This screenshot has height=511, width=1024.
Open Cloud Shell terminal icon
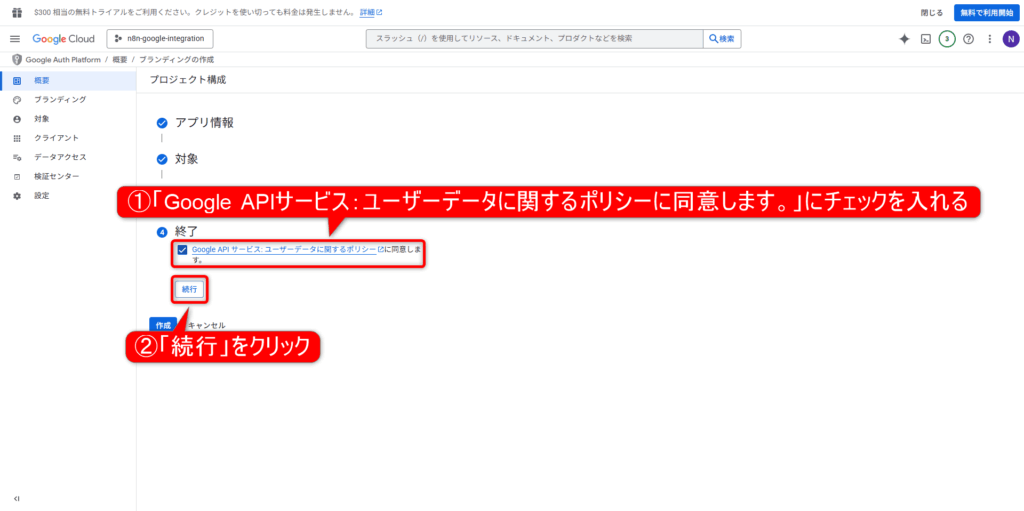(x=926, y=39)
